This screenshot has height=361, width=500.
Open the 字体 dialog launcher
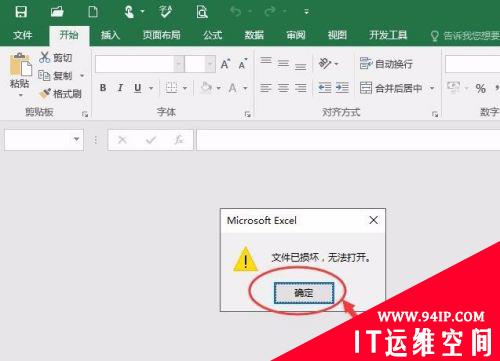coord(247,114)
